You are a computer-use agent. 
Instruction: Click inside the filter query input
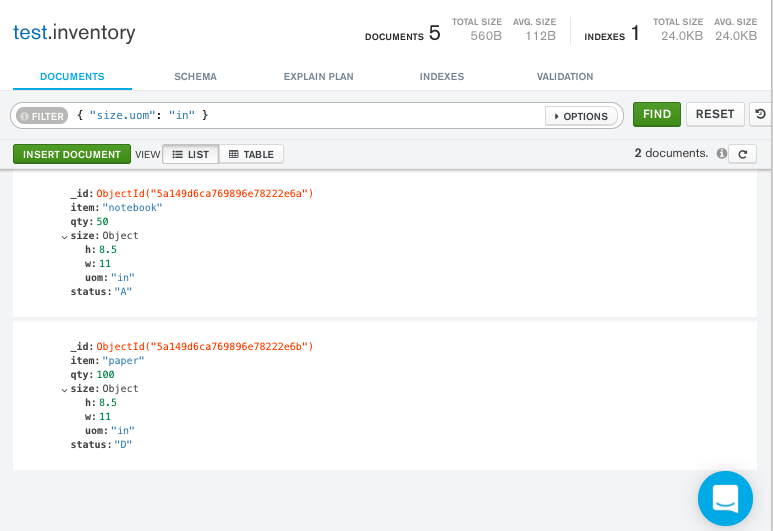(370, 116)
